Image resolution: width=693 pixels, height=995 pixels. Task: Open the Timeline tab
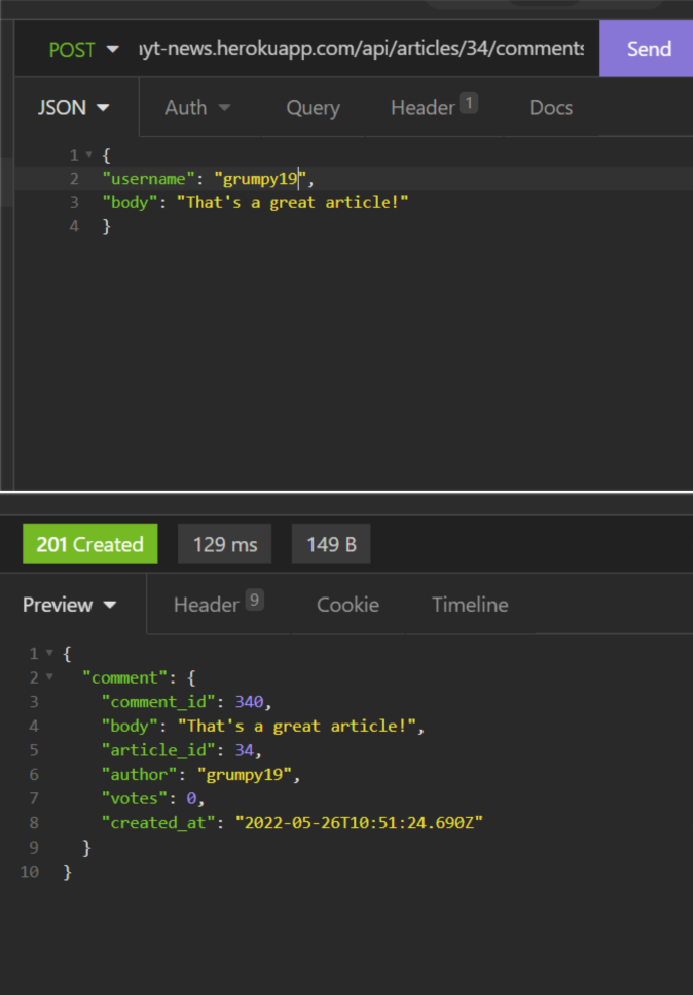click(470, 605)
